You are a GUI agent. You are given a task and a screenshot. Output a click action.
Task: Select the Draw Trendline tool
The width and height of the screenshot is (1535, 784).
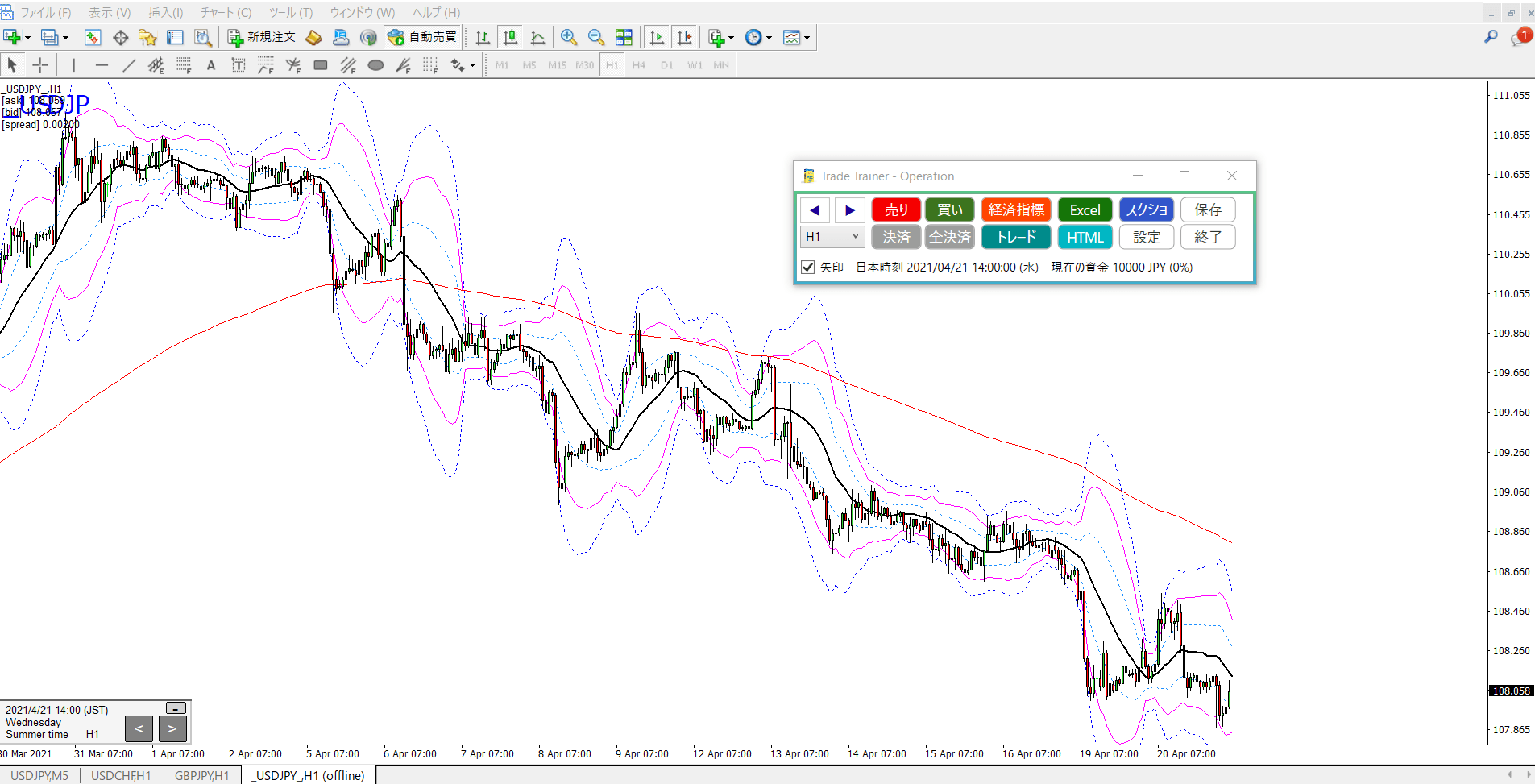point(129,65)
